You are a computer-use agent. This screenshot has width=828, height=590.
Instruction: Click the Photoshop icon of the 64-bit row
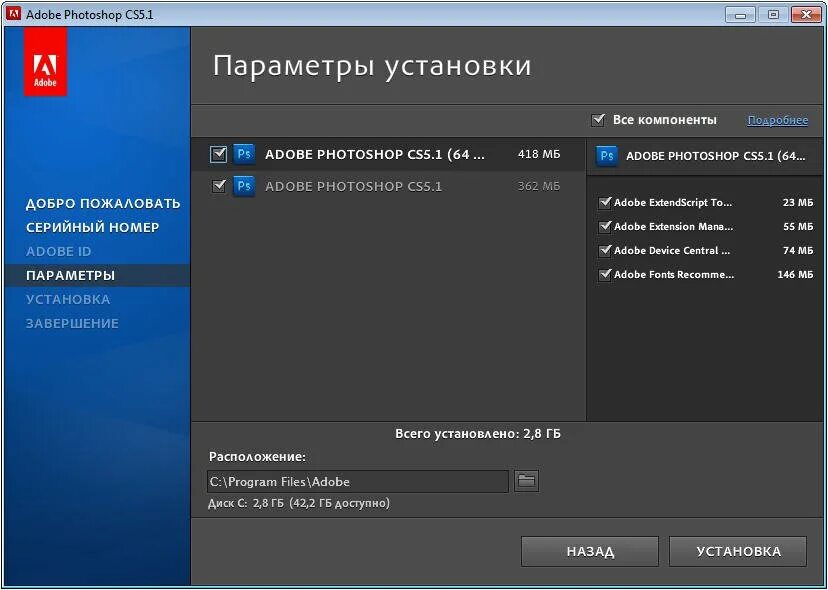[244, 154]
